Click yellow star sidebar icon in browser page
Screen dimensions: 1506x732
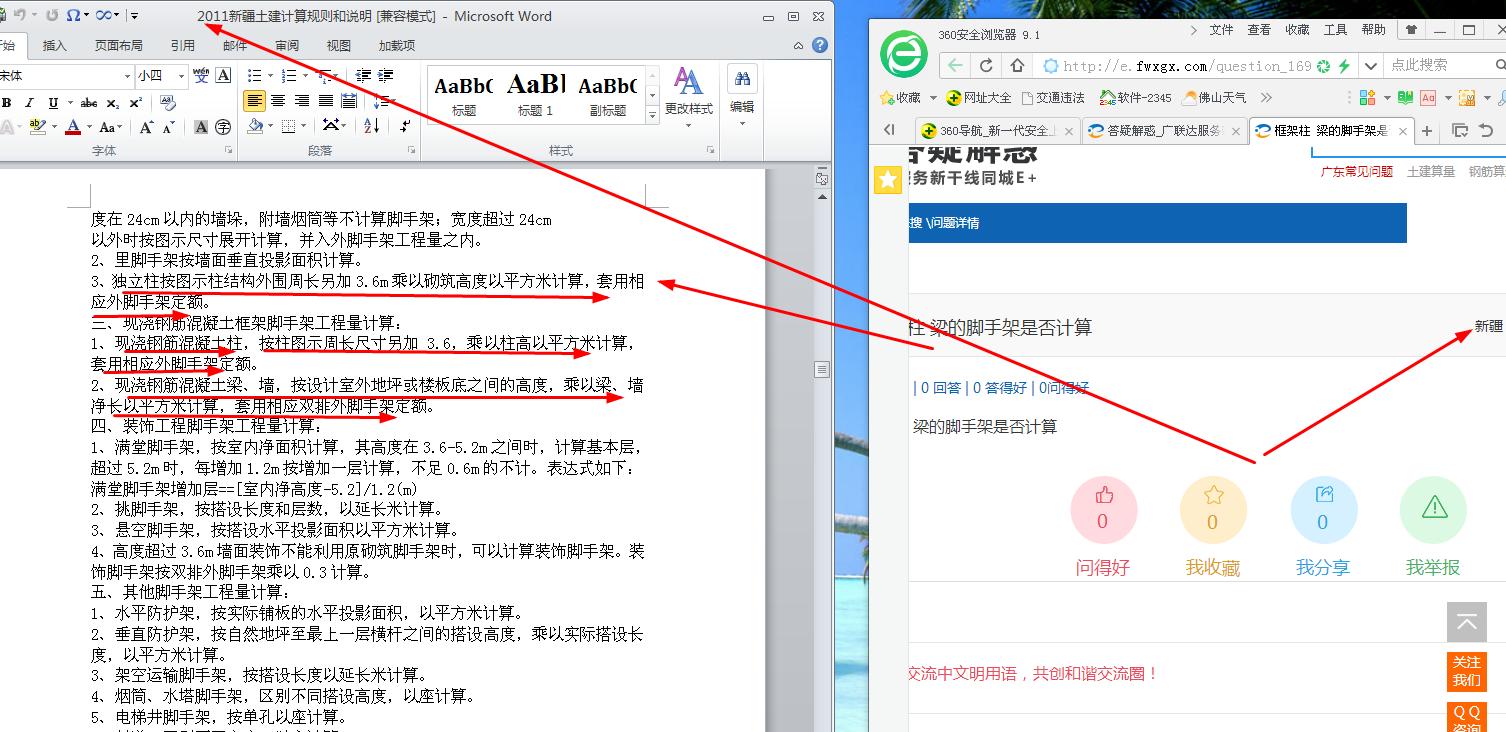[x=888, y=180]
